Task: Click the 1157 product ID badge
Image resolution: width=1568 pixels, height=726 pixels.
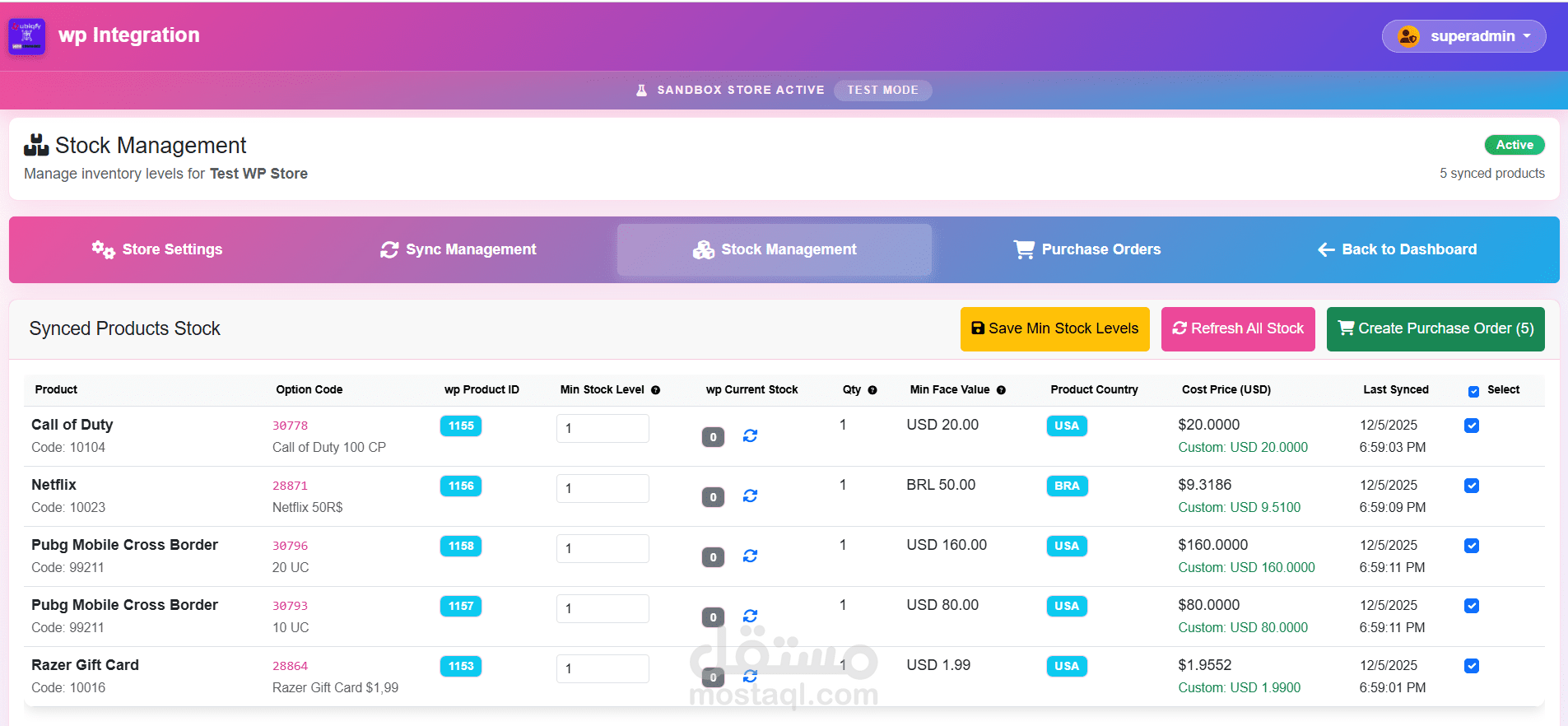Action: 461,606
